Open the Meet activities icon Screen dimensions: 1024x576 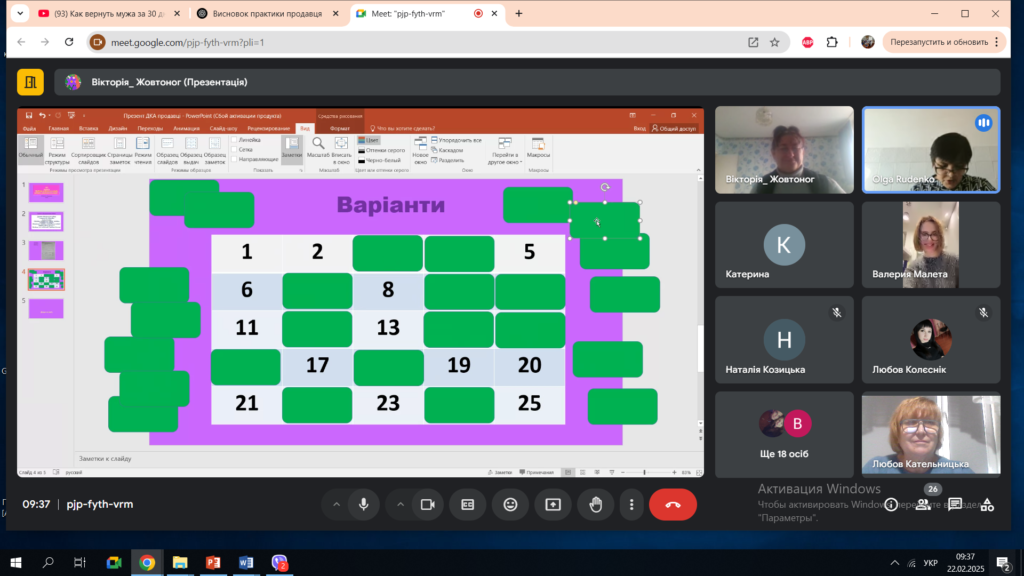(987, 505)
